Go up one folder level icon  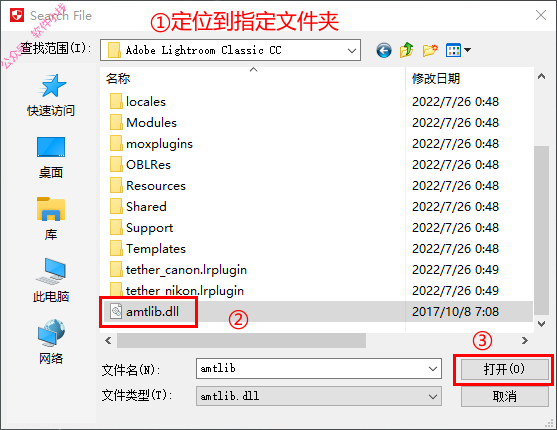[x=406, y=50]
